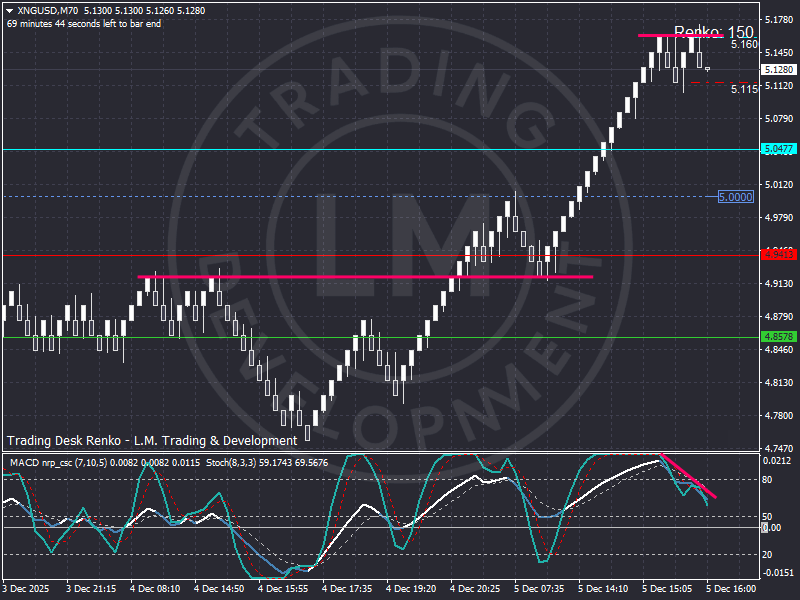This screenshot has height=600, width=800.
Task: Click the Trading Desk Renko copyright text
Action: 150,440
